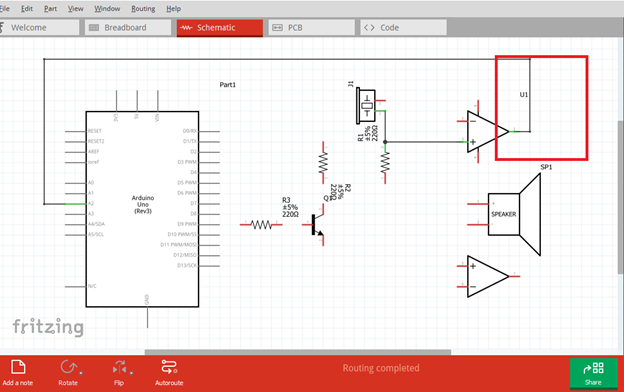Click the Part1 label

click(228, 85)
